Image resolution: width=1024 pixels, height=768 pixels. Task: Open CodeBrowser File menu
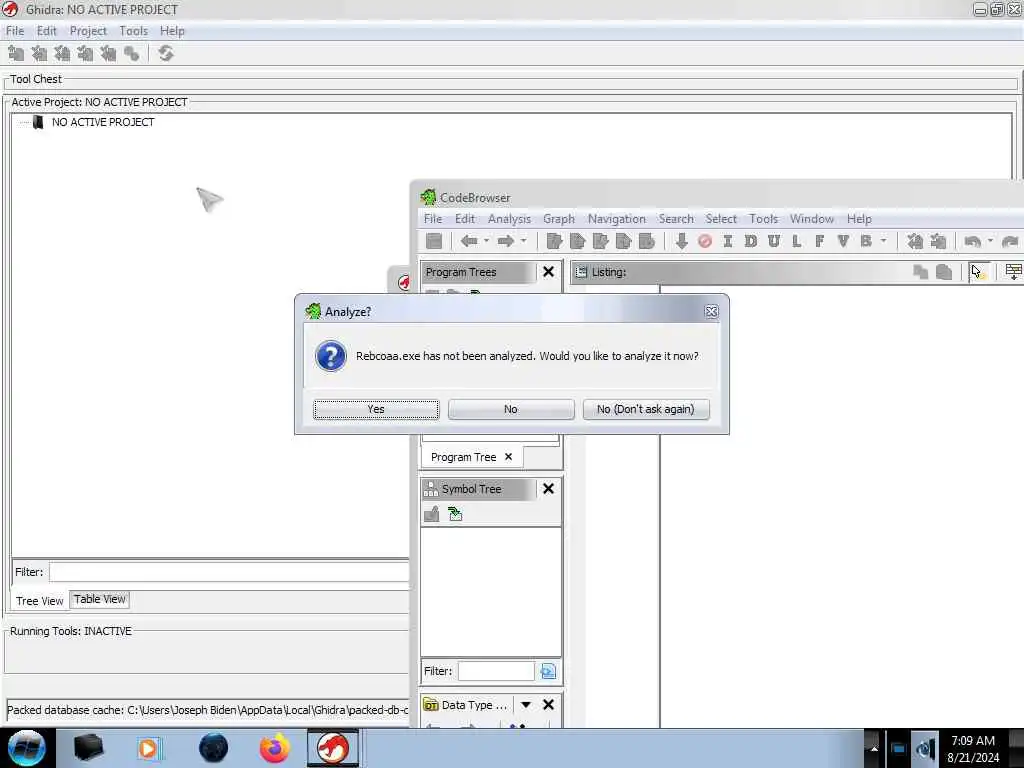tap(433, 219)
